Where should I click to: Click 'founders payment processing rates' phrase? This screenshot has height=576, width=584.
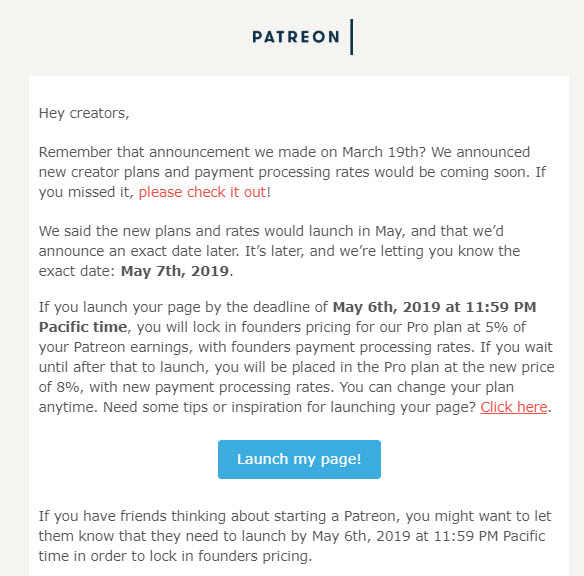(353, 347)
